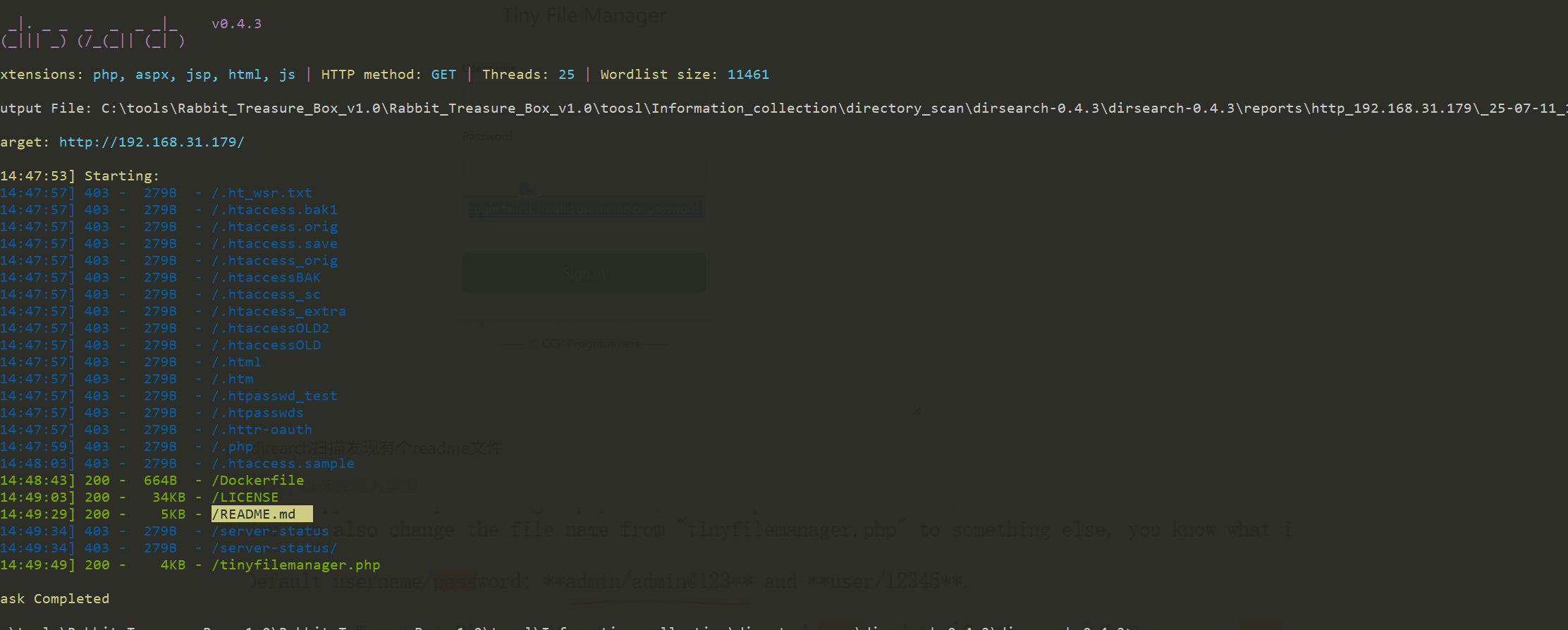Image resolution: width=1568 pixels, height=630 pixels.
Task: Click the /.php path
Action: [233, 447]
